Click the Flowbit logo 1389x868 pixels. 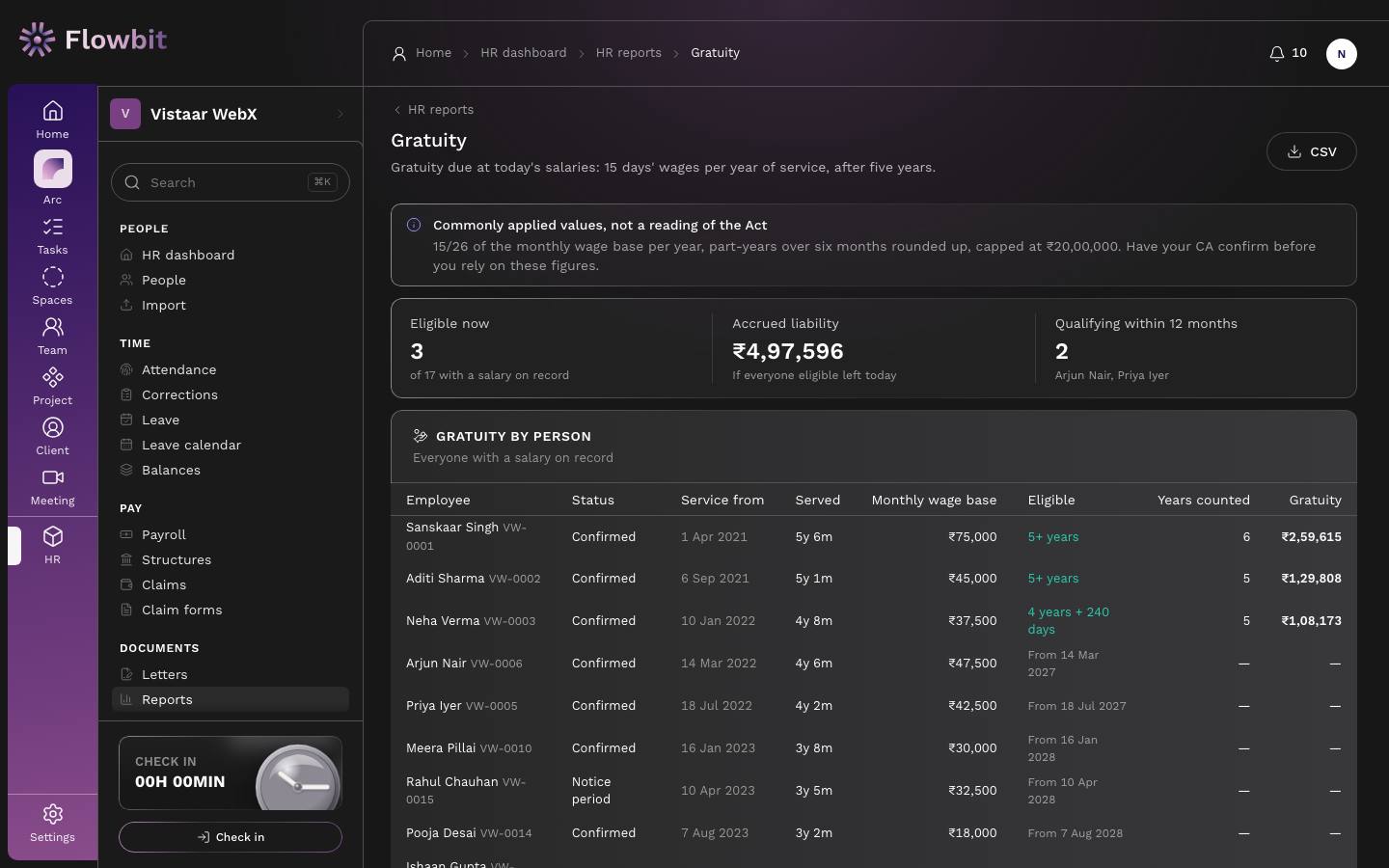click(93, 40)
